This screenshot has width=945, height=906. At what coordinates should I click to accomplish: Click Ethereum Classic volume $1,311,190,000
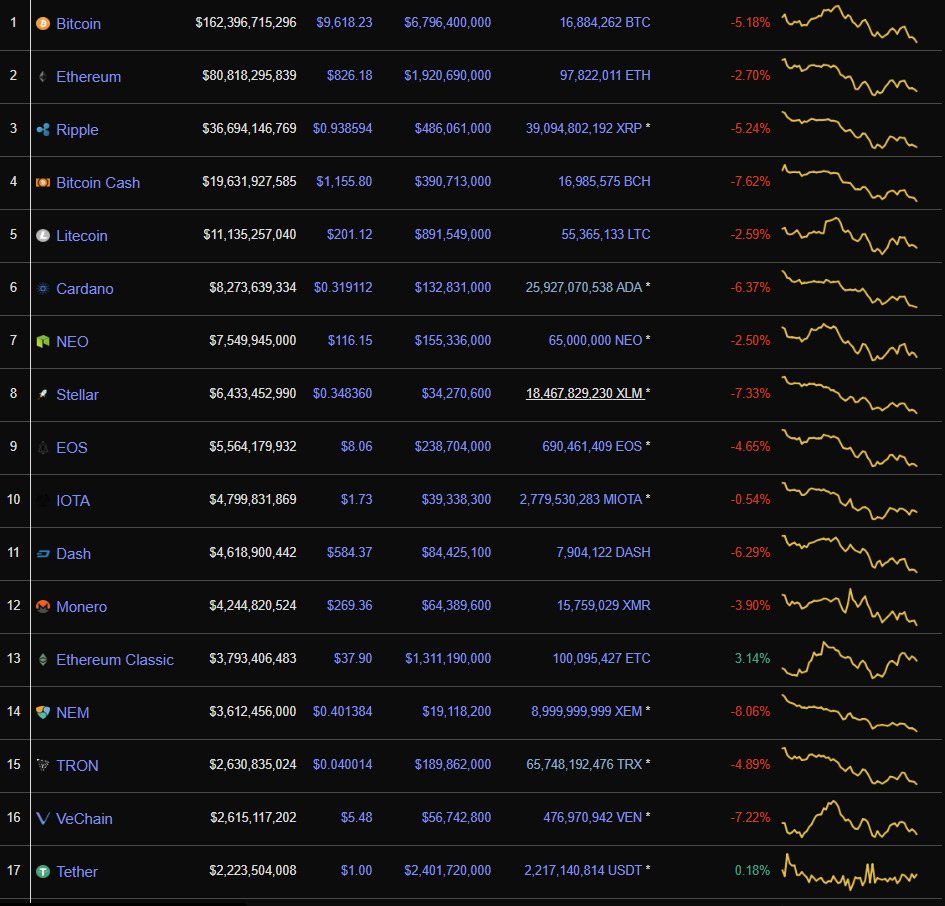[x=448, y=658]
